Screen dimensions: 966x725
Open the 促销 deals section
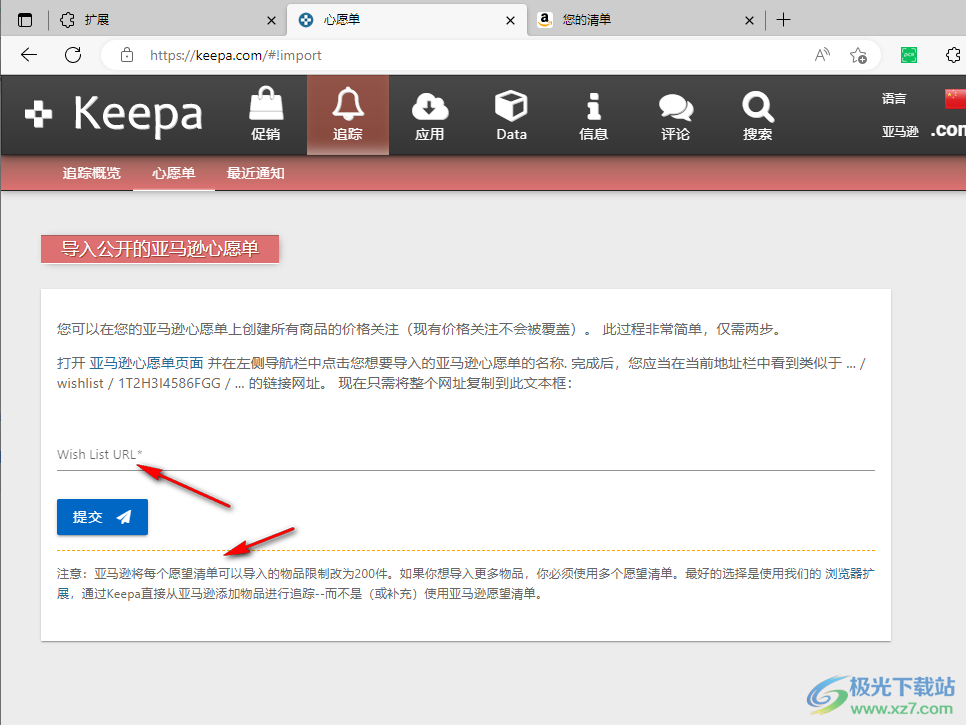(266, 115)
